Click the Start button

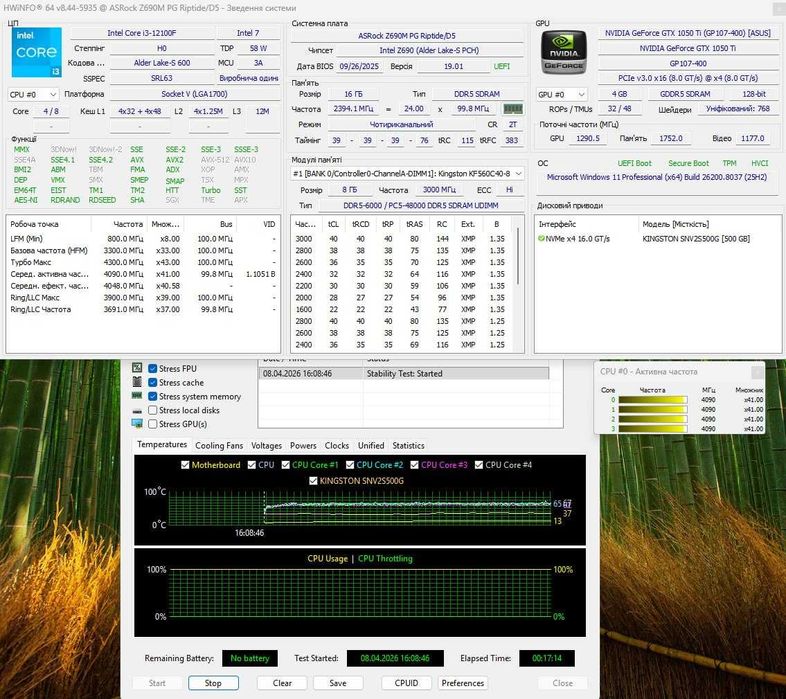(x=157, y=683)
